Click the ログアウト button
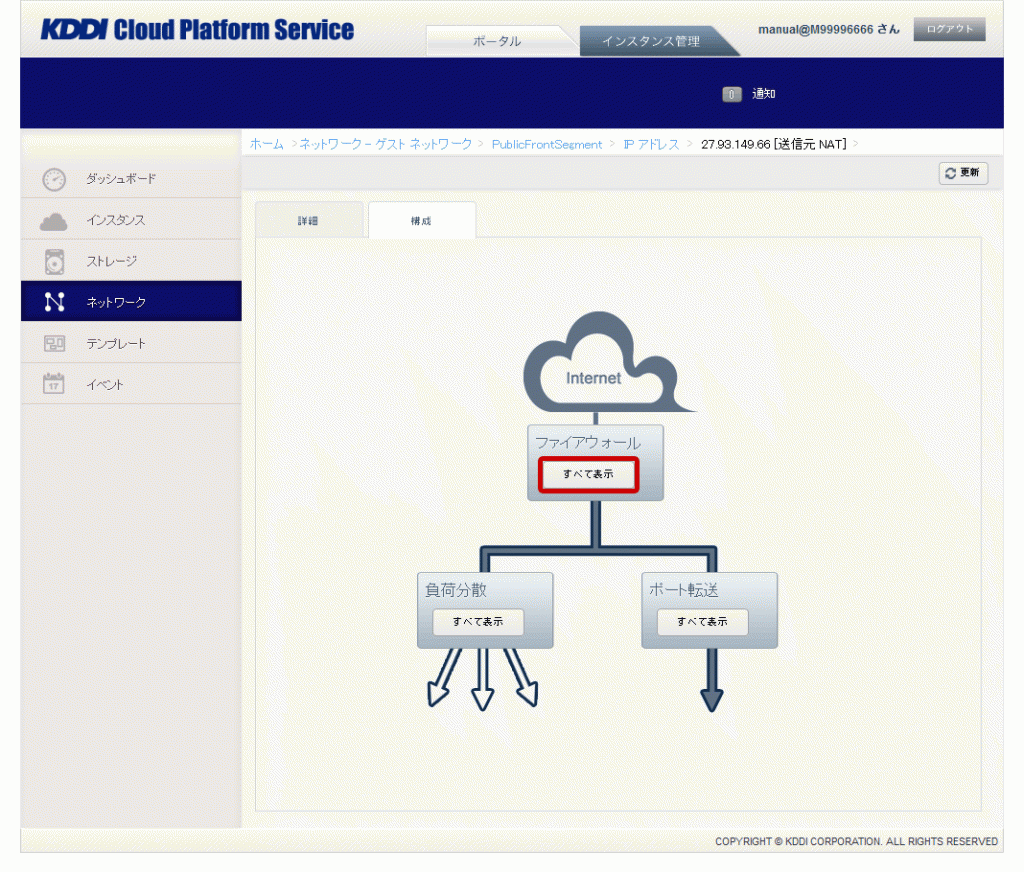This screenshot has width=1024, height=872. tap(949, 29)
